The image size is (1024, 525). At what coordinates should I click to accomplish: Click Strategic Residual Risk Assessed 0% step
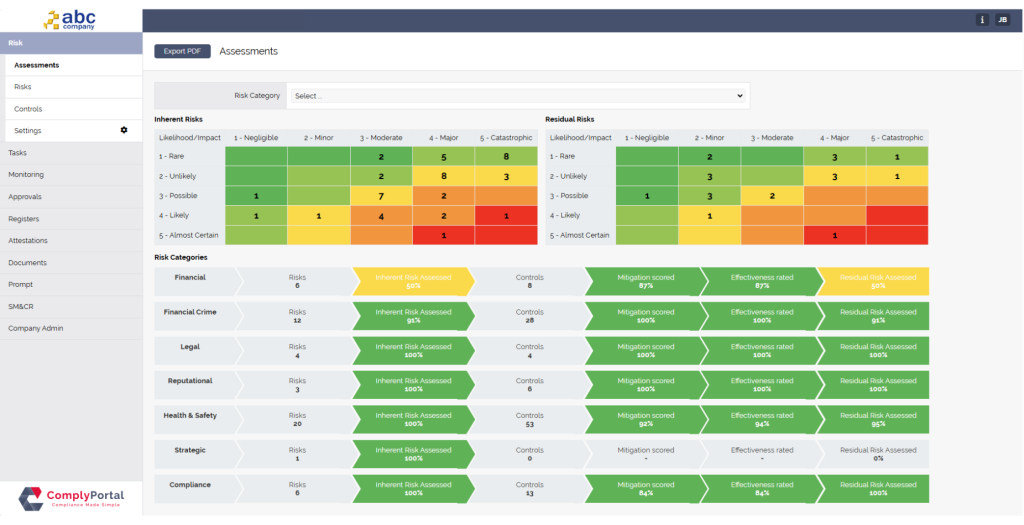tap(877, 454)
